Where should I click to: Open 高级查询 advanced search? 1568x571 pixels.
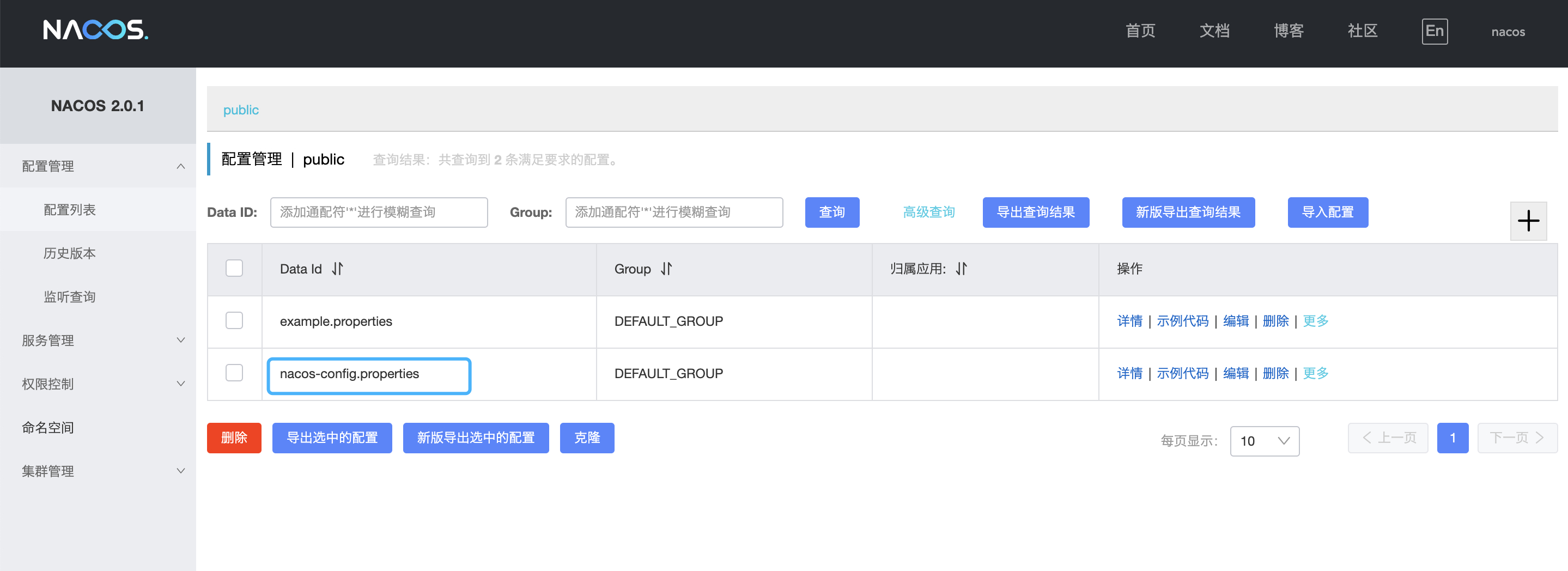point(928,212)
